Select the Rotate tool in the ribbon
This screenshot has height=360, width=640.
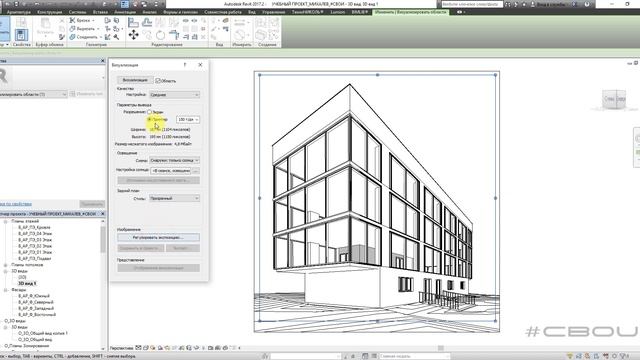click(x=160, y=35)
